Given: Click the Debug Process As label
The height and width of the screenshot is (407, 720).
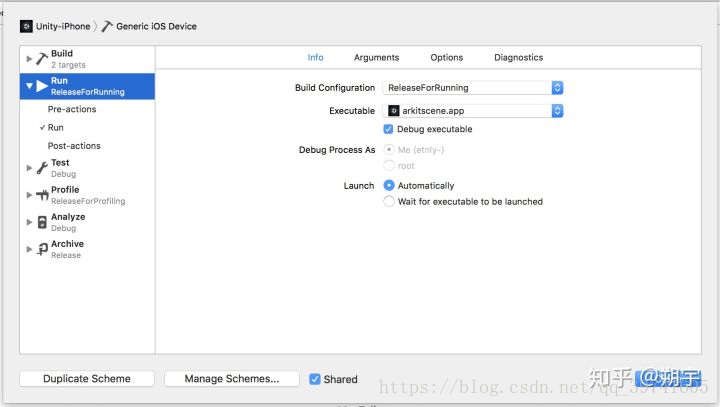Looking at the screenshot, I should tap(337, 150).
